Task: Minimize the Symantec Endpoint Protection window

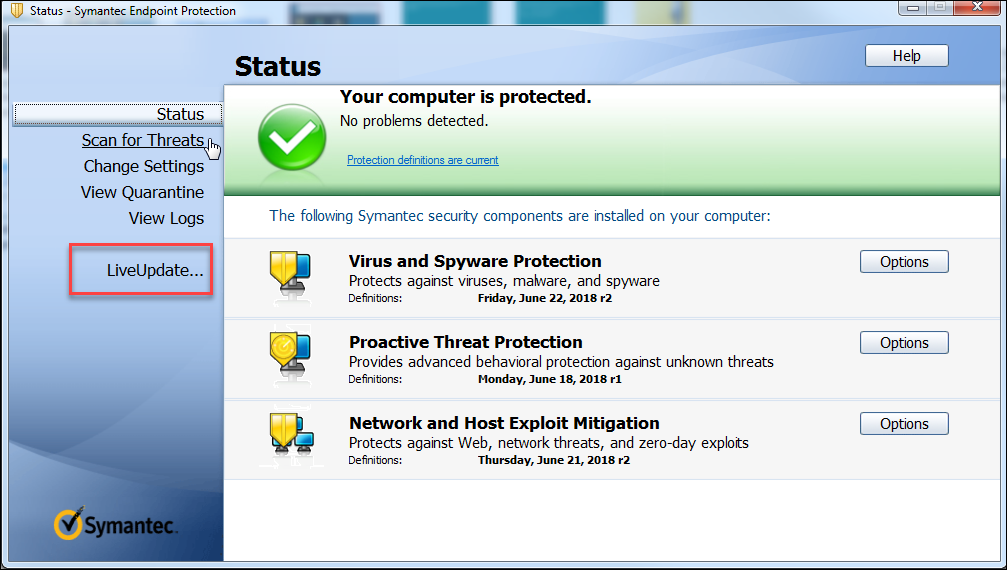Action: click(913, 8)
